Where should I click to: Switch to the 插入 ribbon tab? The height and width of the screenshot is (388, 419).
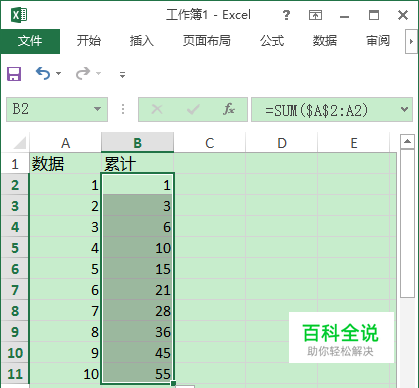point(142,41)
